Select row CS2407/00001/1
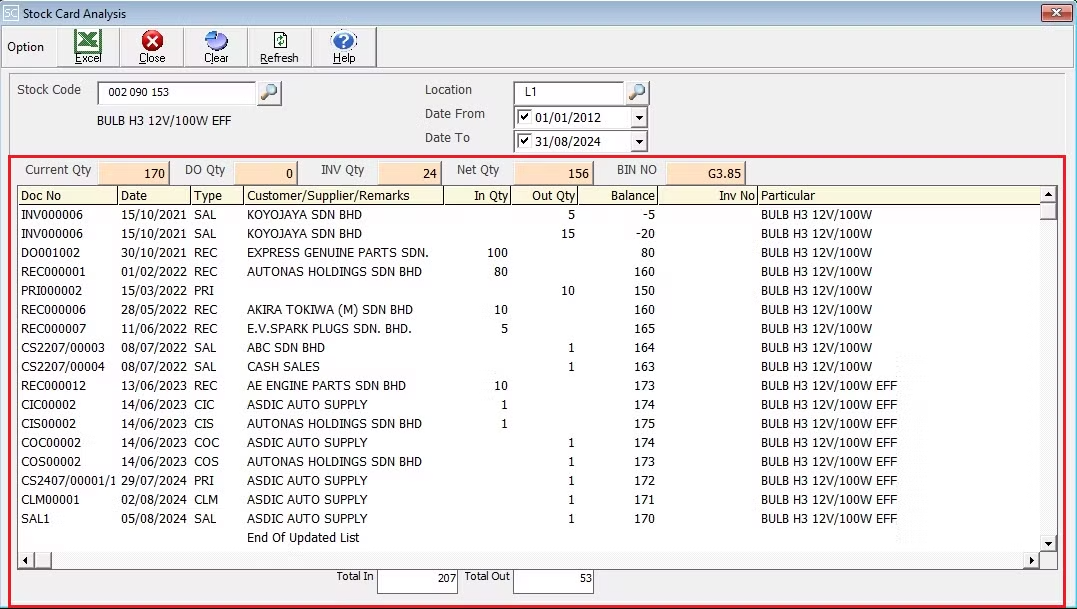1077x609 pixels. point(530,481)
